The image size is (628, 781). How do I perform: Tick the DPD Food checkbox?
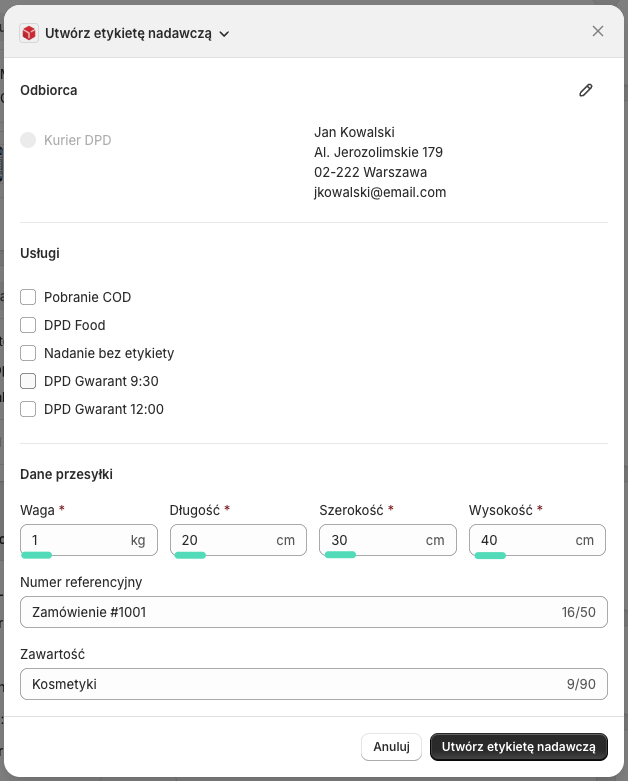[x=28, y=325]
